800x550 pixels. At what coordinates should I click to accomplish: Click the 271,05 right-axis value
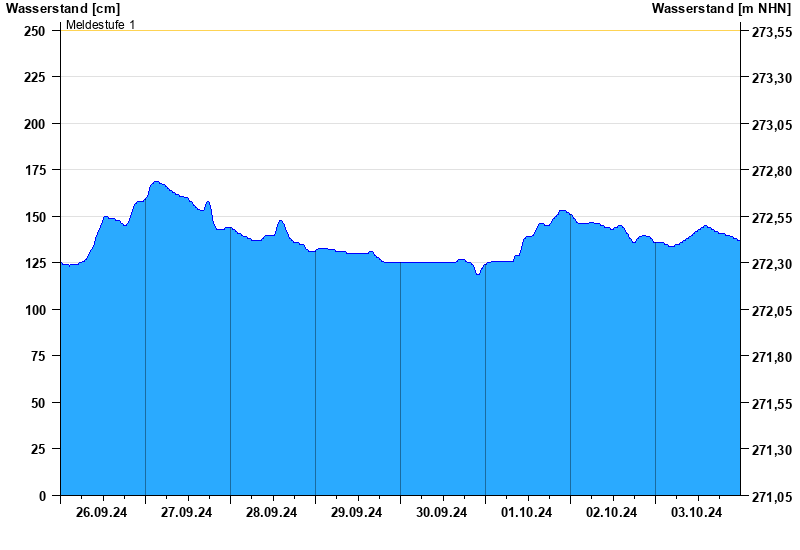(x=772, y=497)
